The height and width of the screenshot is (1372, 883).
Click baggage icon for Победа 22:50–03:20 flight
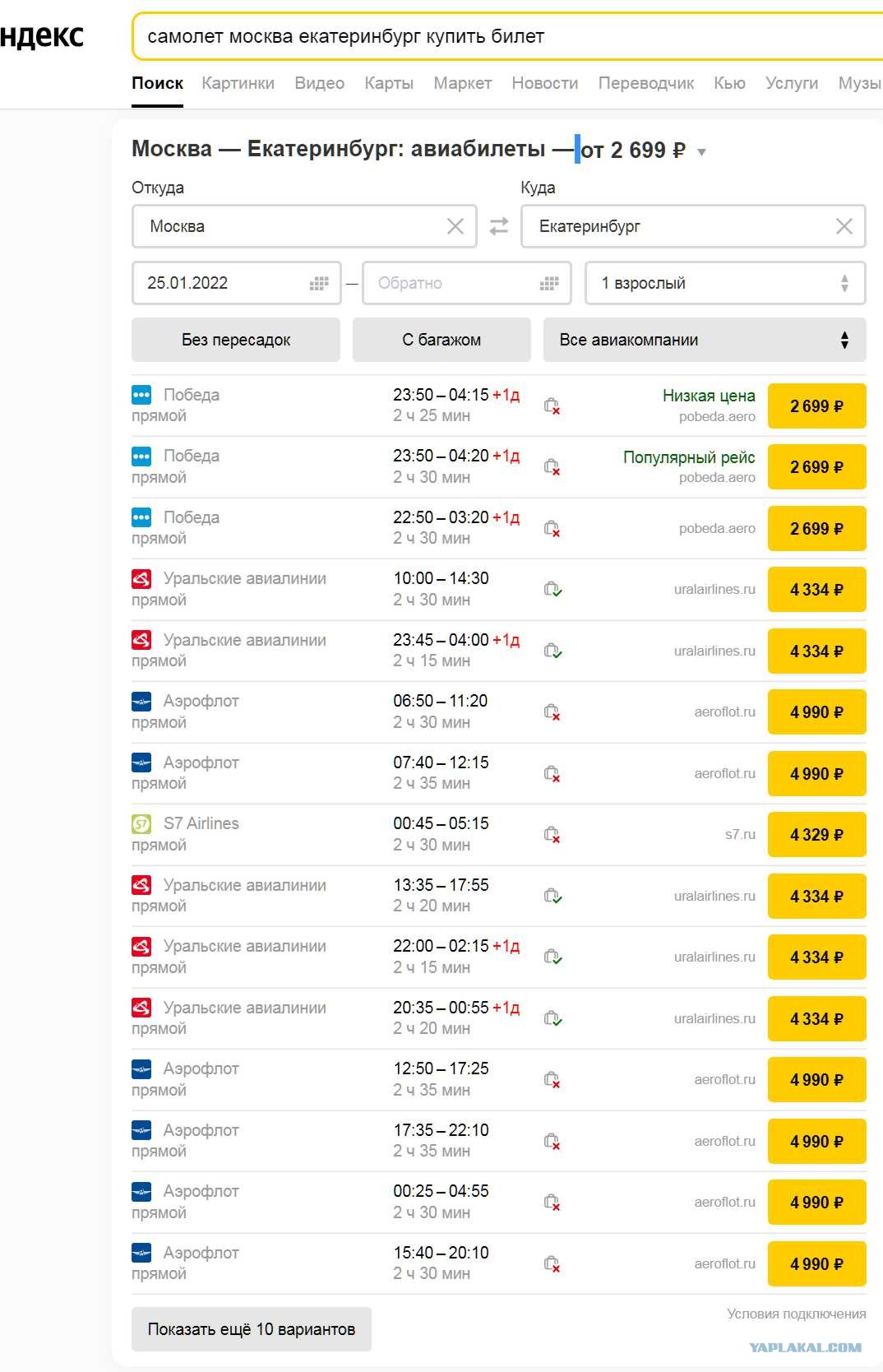pos(552,528)
